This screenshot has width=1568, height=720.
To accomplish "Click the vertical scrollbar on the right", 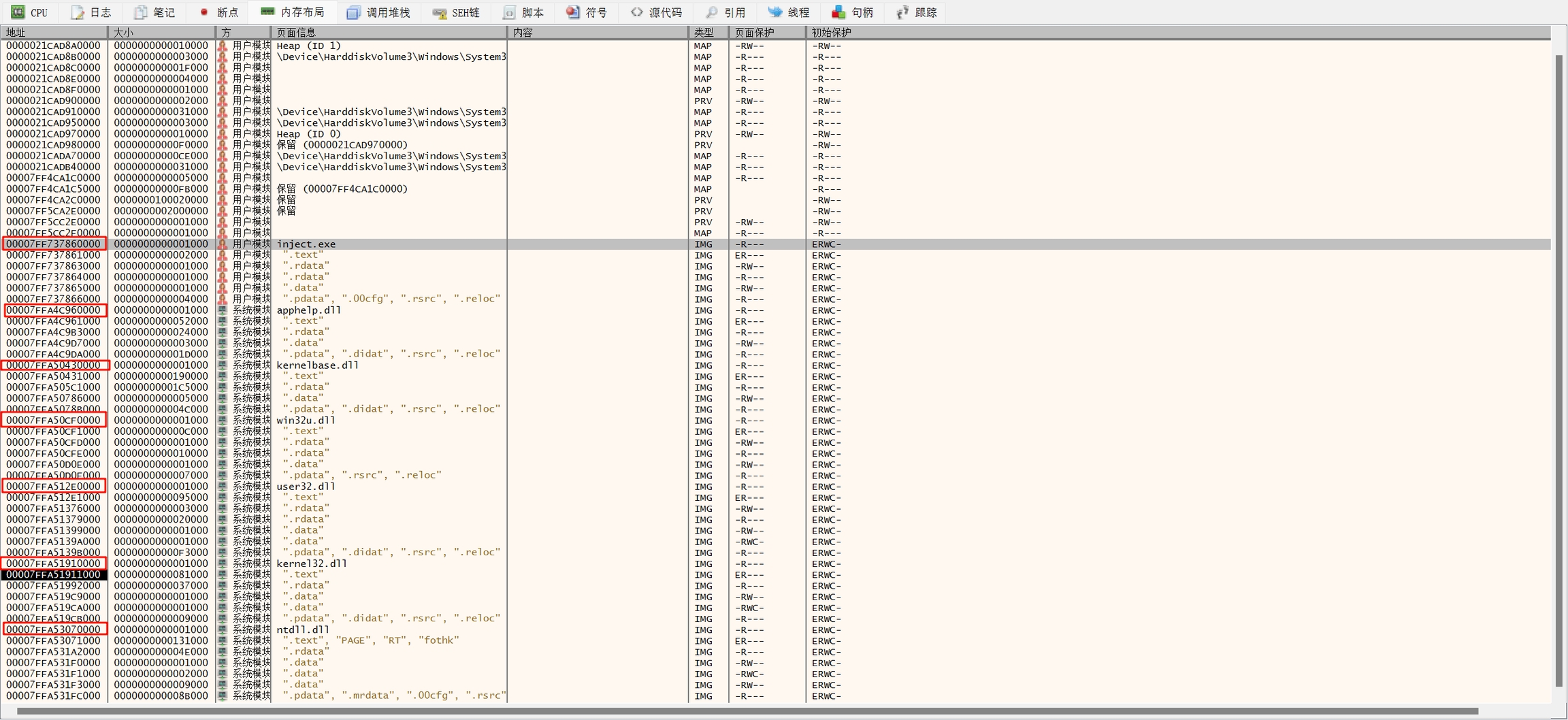I will 1558,371.
